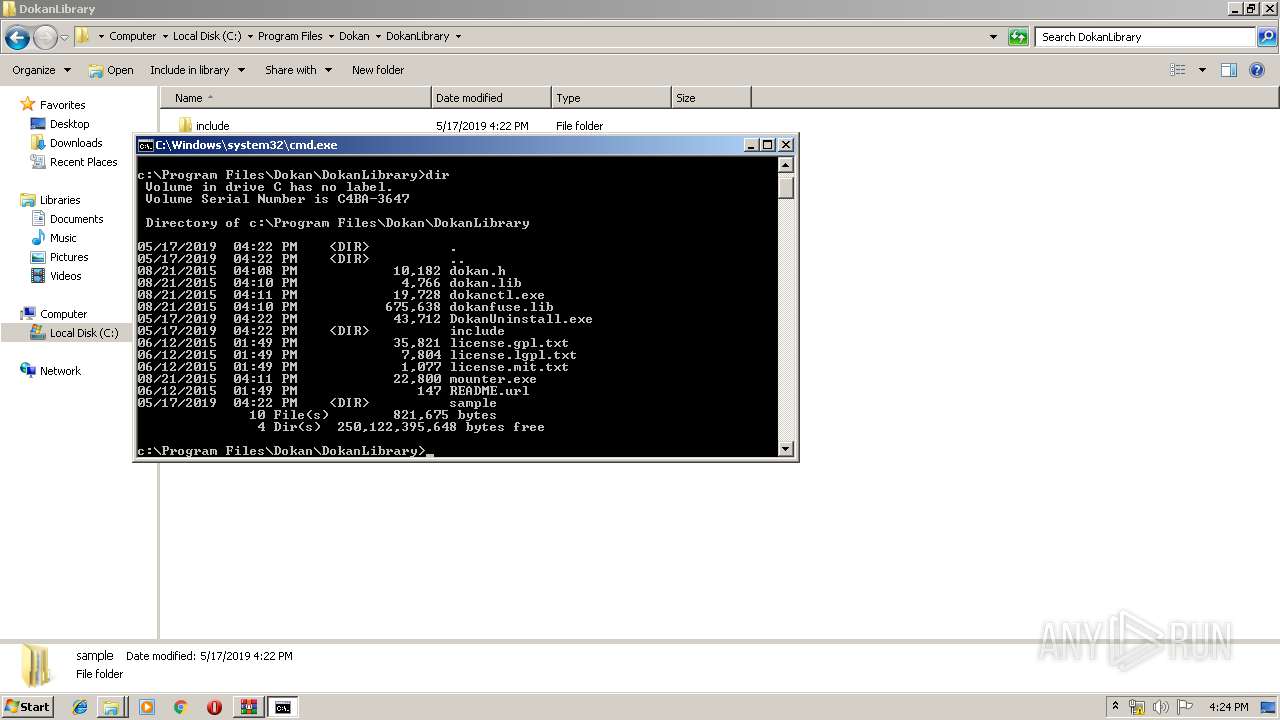This screenshot has width=1280, height=720.
Task: Click the Explorer Forward navigation arrow
Action: click(45, 38)
